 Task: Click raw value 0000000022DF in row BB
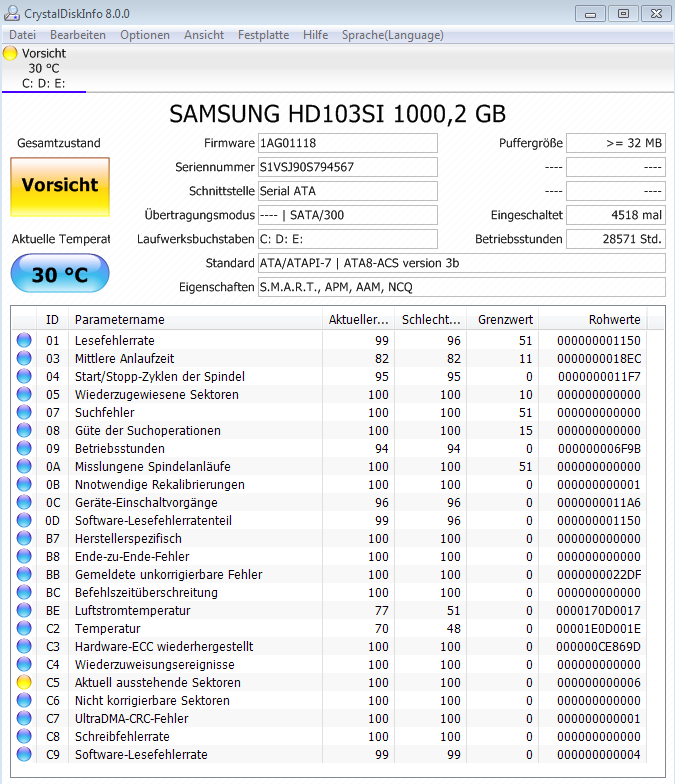click(x=599, y=574)
